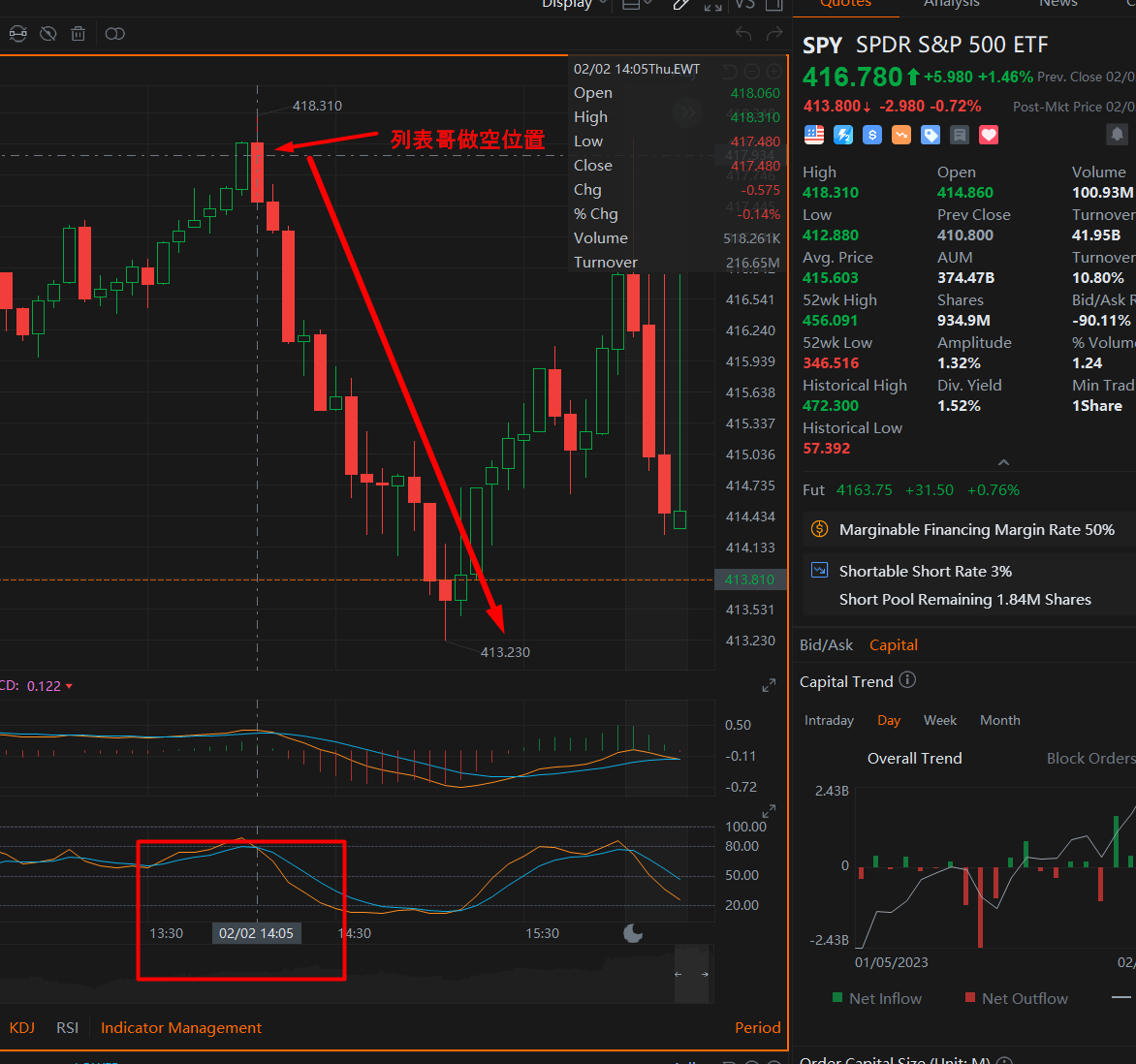Open the MACD indicator red dropdown arrow
1136x1064 pixels.
[x=69, y=686]
